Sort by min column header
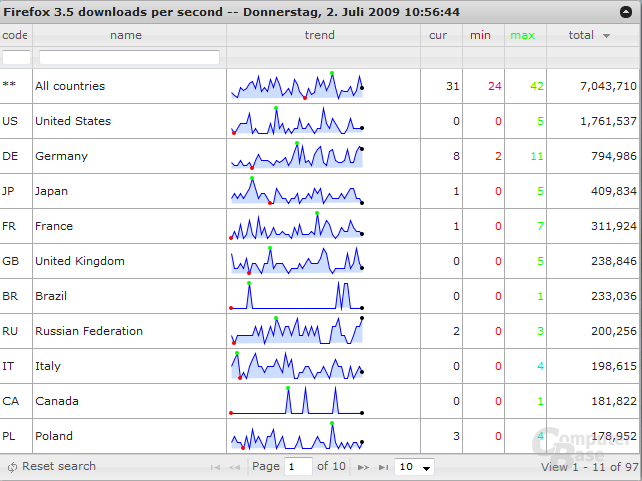 (480, 36)
